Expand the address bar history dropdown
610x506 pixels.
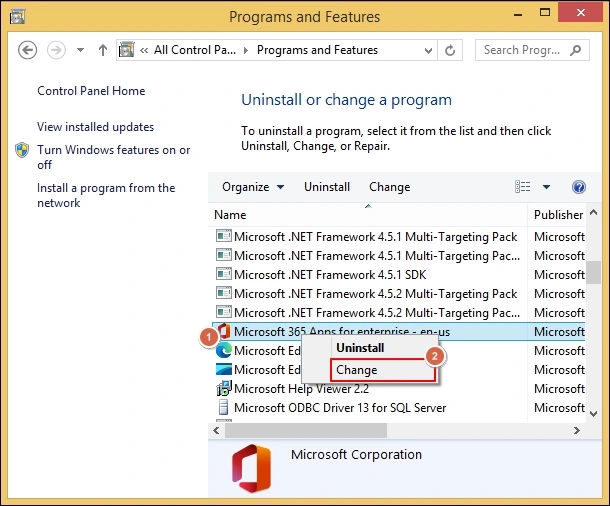[428, 50]
